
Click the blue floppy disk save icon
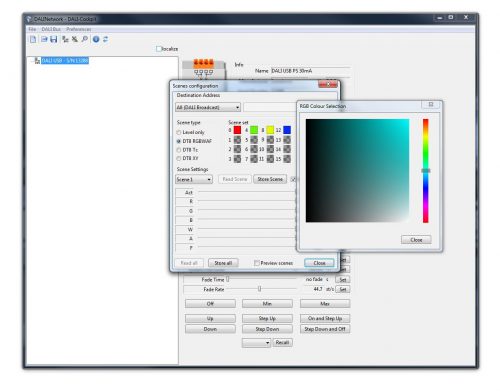[x=54, y=39]
